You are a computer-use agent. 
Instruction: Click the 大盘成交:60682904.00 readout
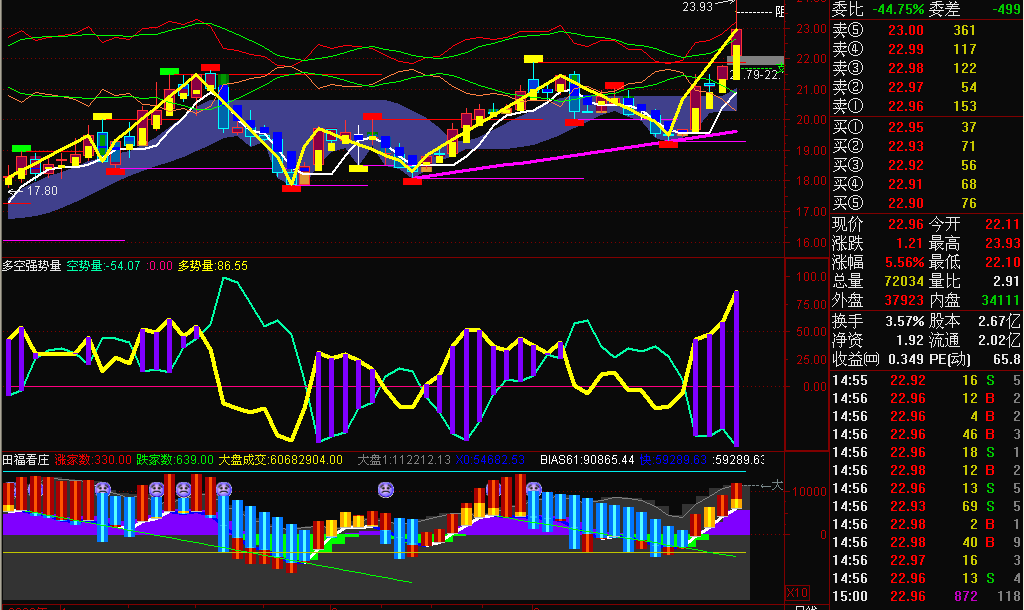(x=280, y=460)
